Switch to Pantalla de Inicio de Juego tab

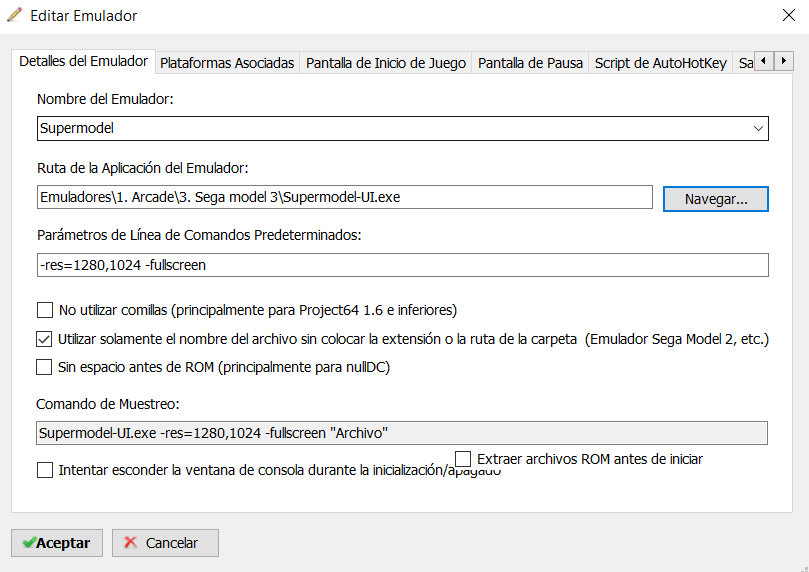(386, 63)
